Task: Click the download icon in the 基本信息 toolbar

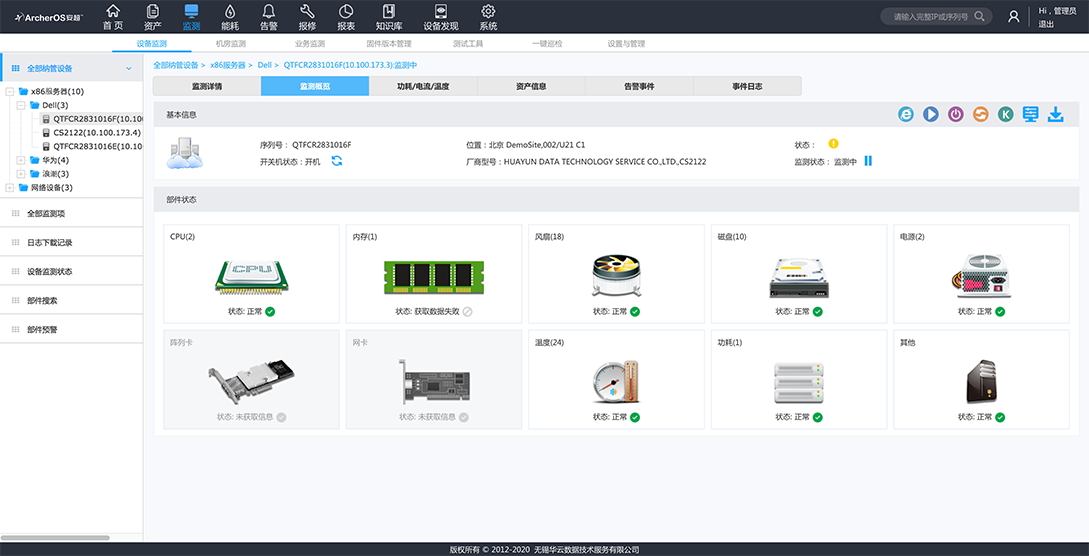Action: [x=1055, y=115]
